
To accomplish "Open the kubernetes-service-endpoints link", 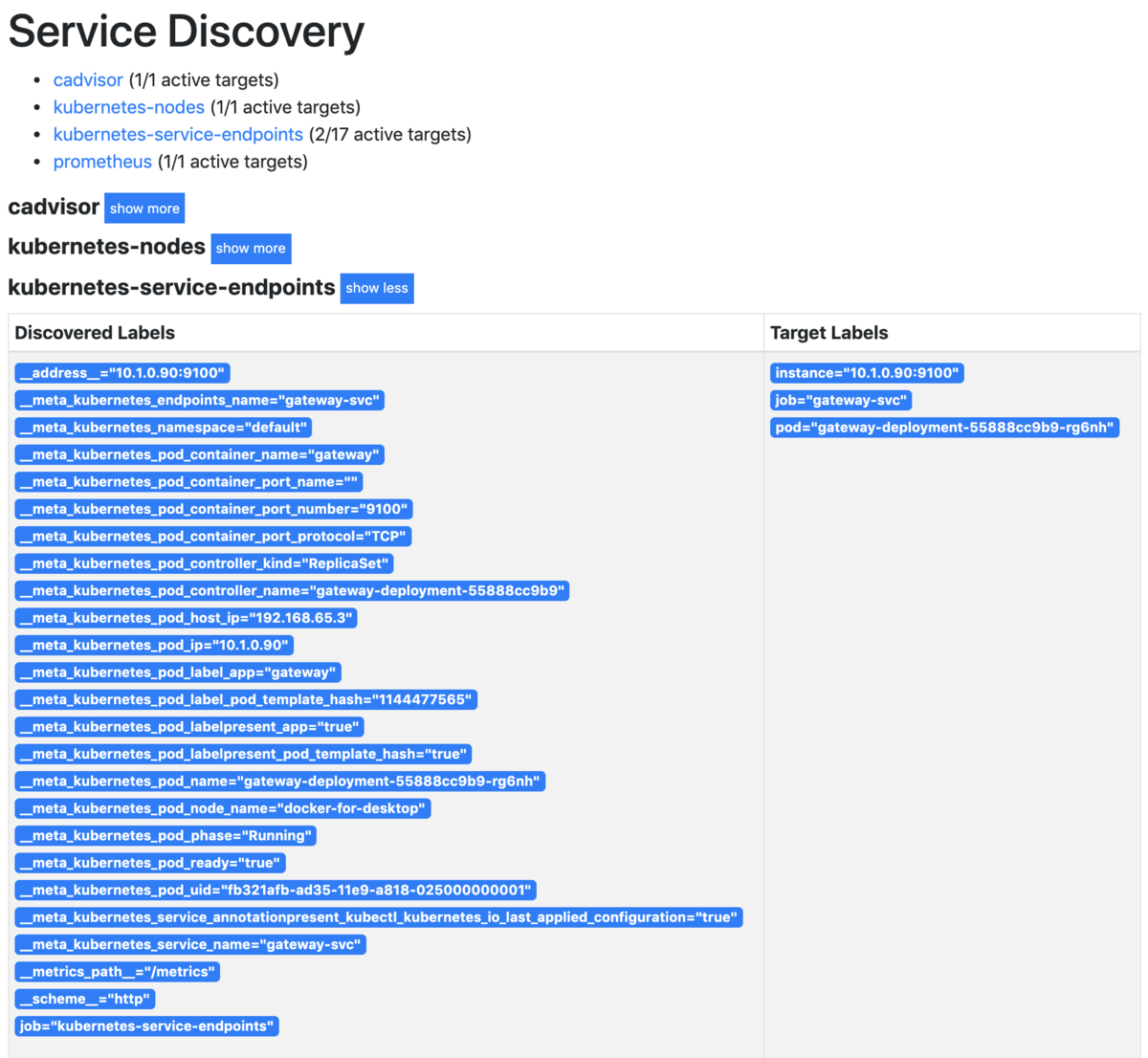I will (x=178, y=135).
